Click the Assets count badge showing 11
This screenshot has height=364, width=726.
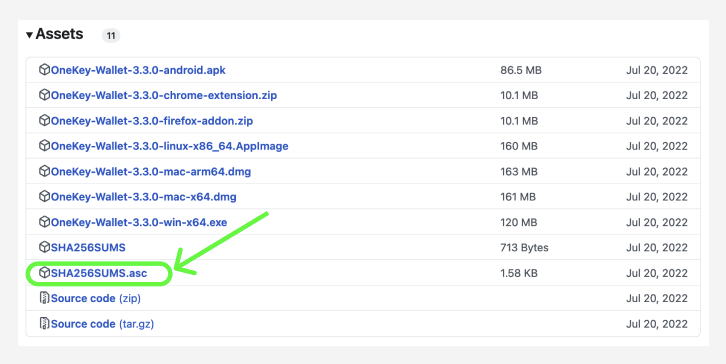[111, 36]
